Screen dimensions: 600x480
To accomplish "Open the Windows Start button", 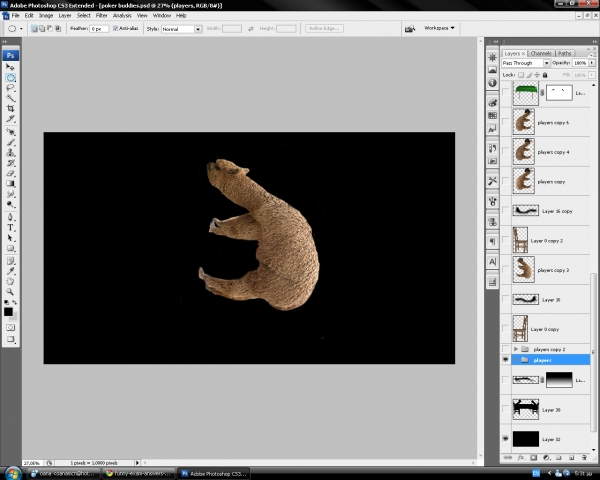I will coord(13,473).
